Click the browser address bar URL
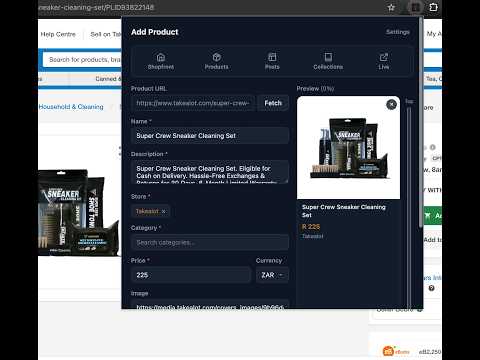This screenshot has width=480, height=360. click(97, 7)
